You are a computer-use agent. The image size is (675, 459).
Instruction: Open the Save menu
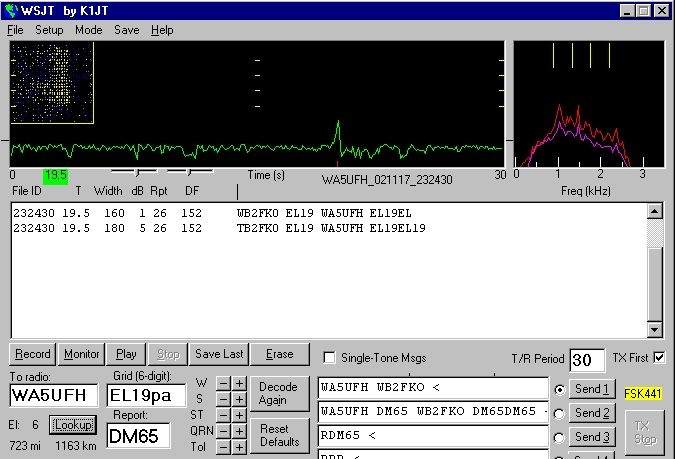(x=127, y=30)
